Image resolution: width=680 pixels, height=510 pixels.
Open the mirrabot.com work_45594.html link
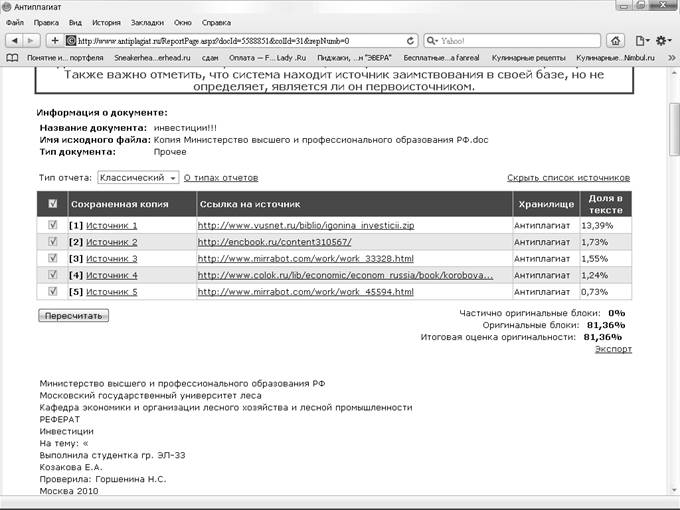point(305,292)
